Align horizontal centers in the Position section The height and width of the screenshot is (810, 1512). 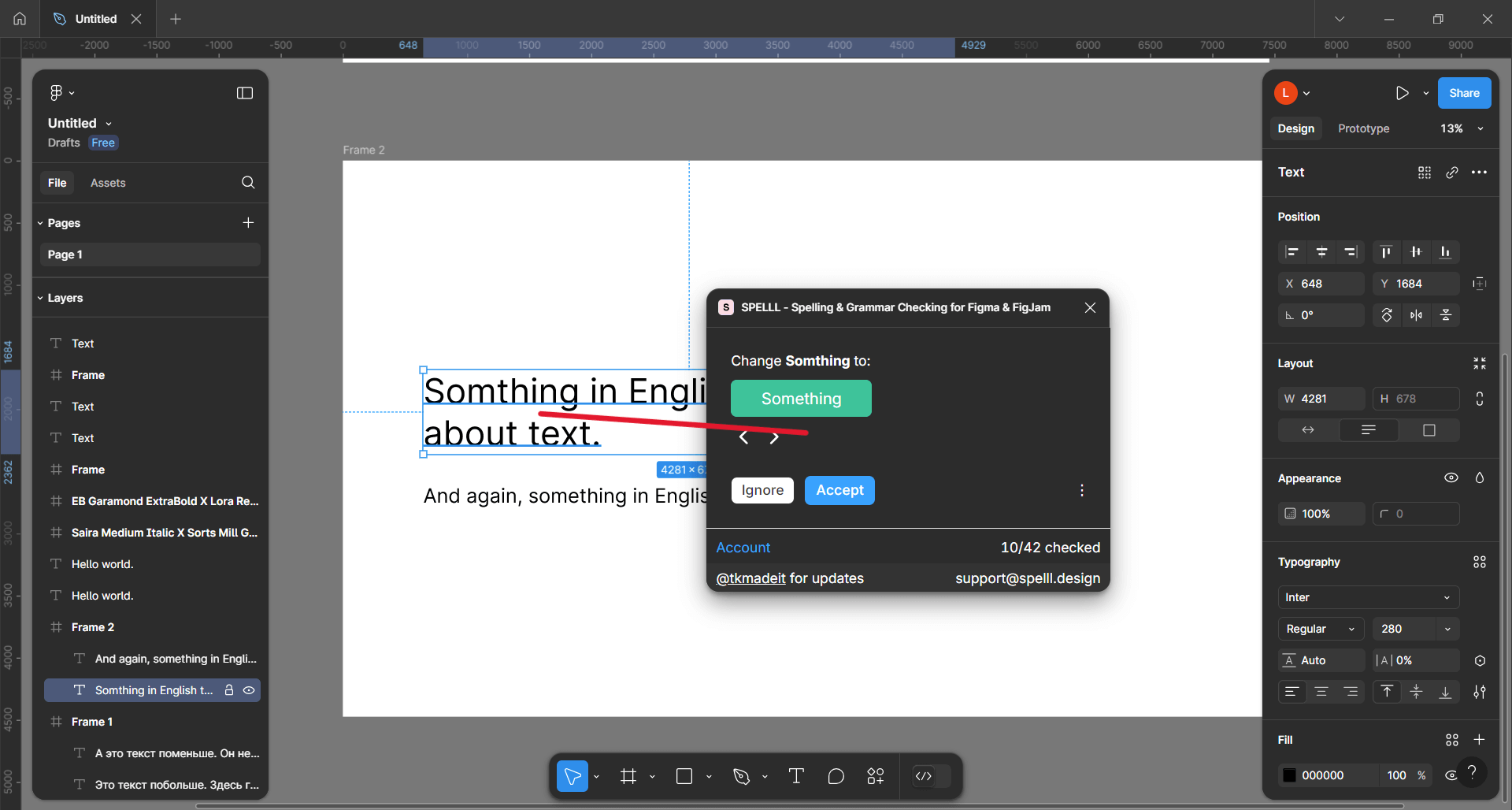coord(1321,252)
